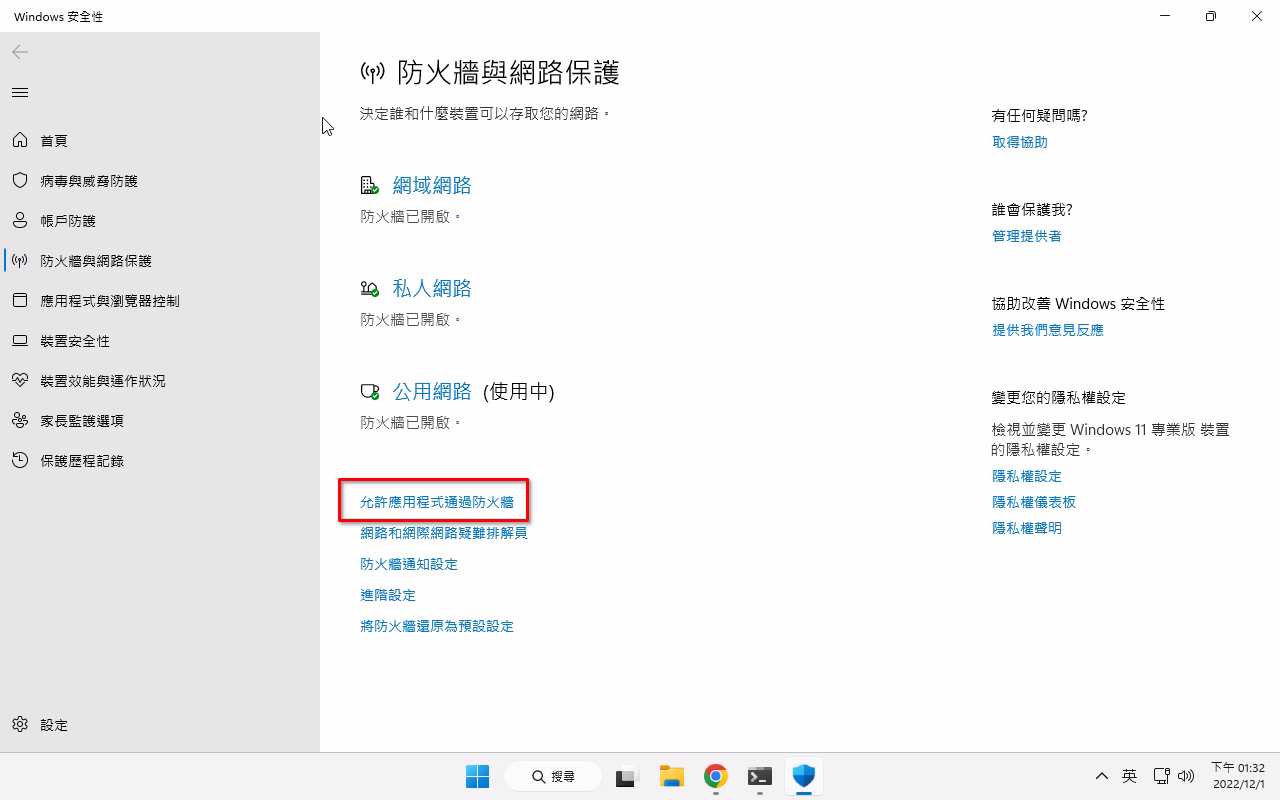The width and height of the screenshot is (1280, 800).
Task: Click the Device security laptop icon
Action: click(20, 341)
